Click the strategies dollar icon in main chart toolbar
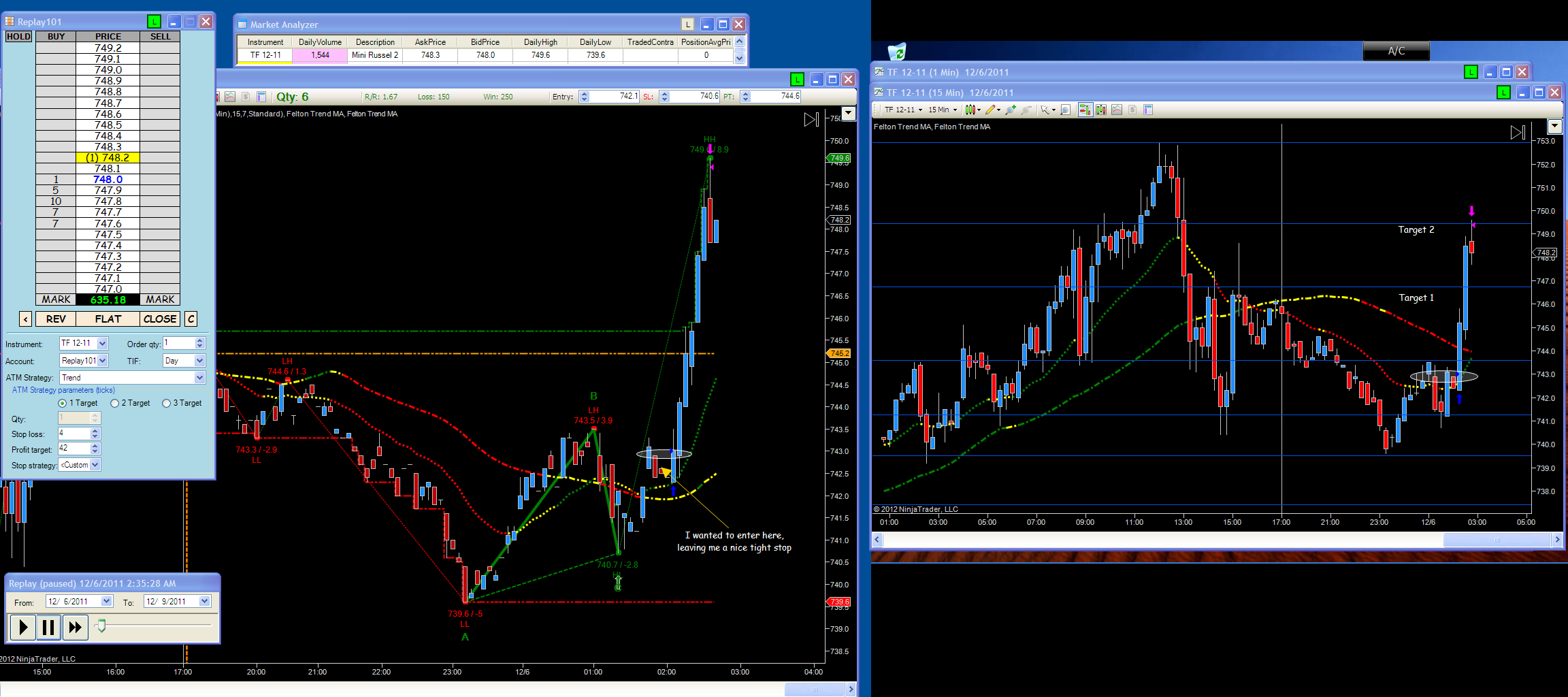The height and width of the screenshot is (697, 1568). click(x=246, y=97)
